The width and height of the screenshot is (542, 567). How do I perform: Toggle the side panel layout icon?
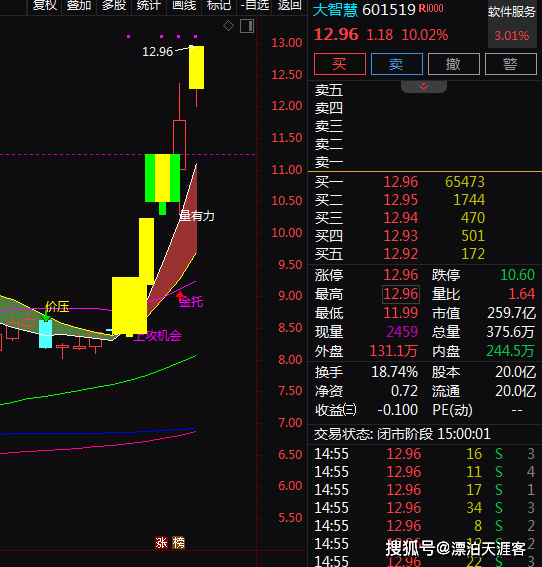pos(247,26)
